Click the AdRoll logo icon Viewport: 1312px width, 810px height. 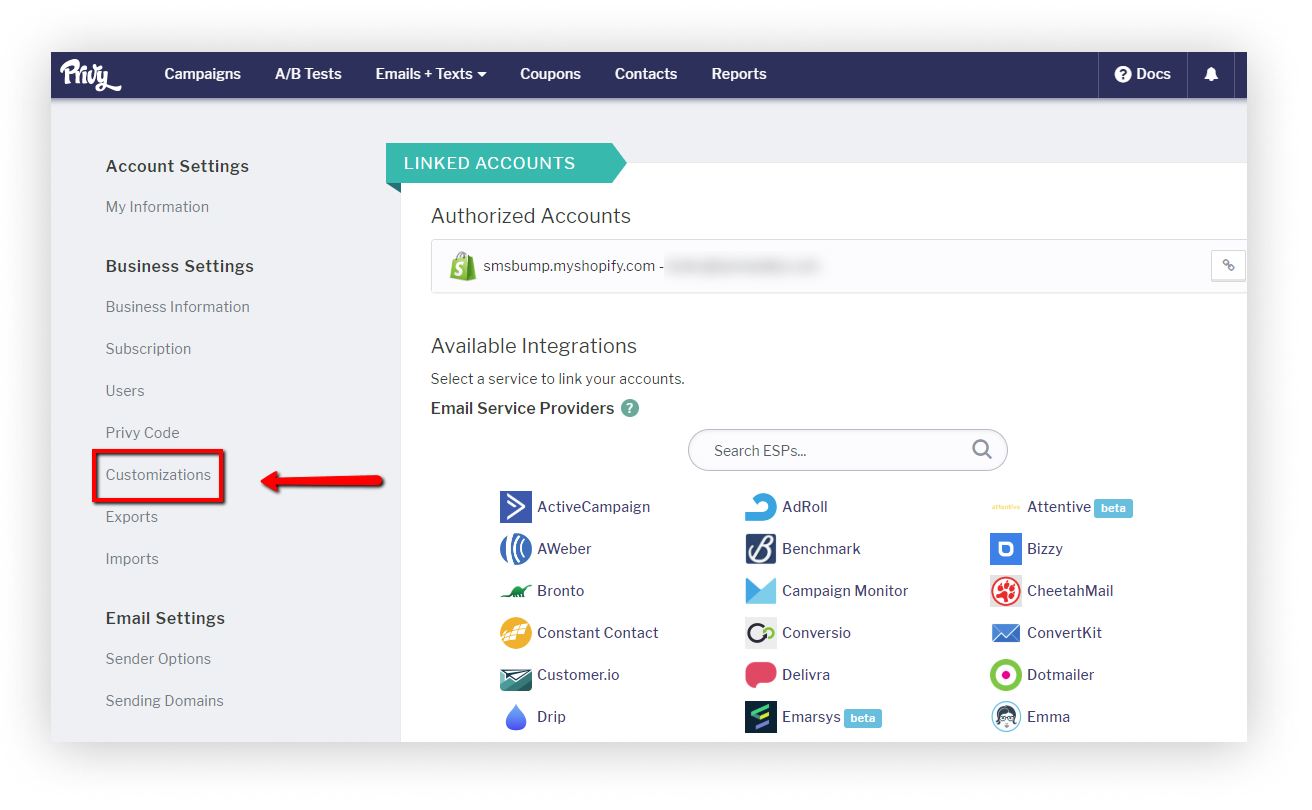click(x=761, y=507)
